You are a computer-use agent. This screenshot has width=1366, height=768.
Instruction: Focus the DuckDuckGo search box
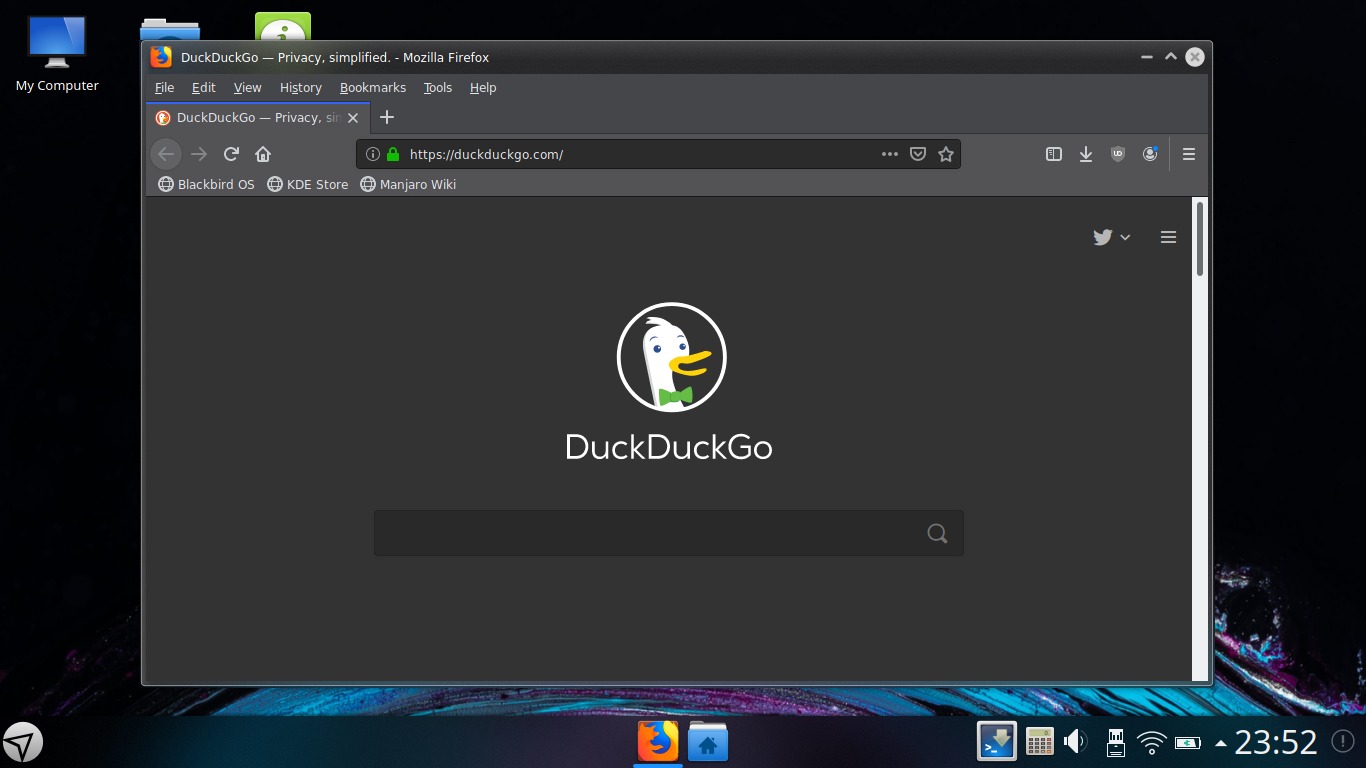(x=669, y=533)
